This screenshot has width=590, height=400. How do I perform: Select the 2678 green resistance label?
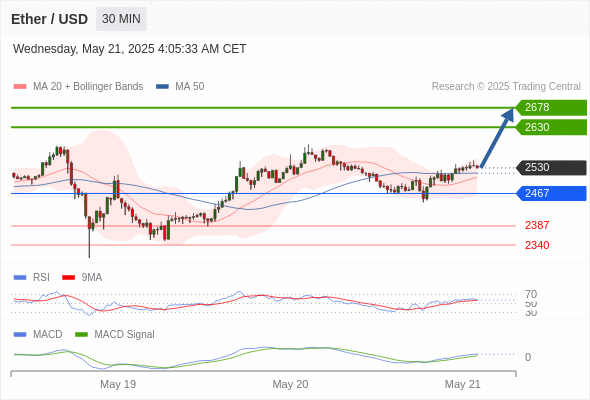point(551,108)
